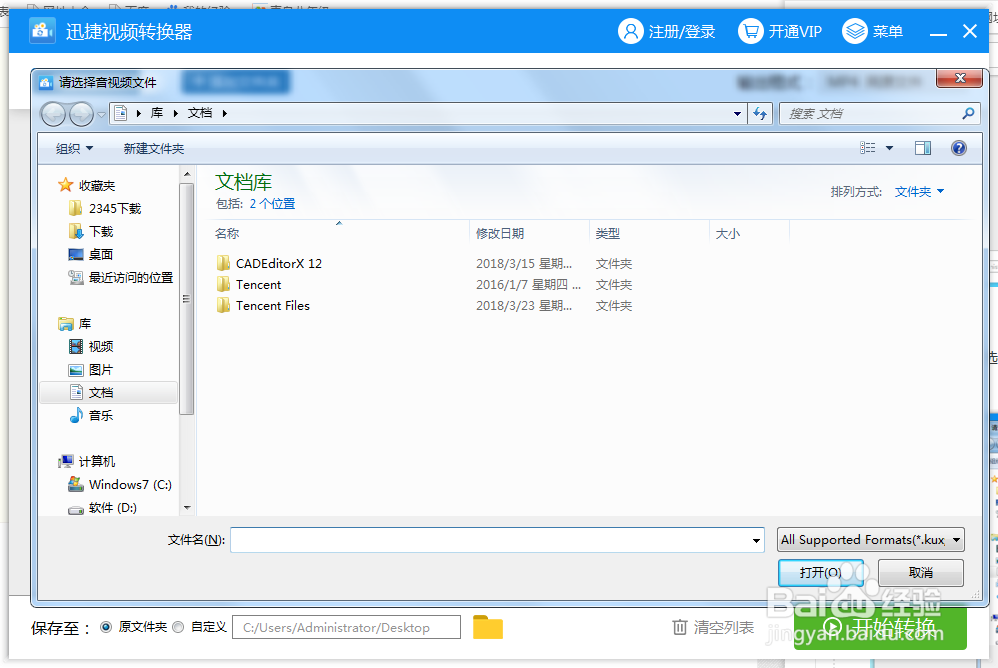This screenshot has width=998, height=668.
Task: Click the search magnifier icon
Action: tap(968, 113)
